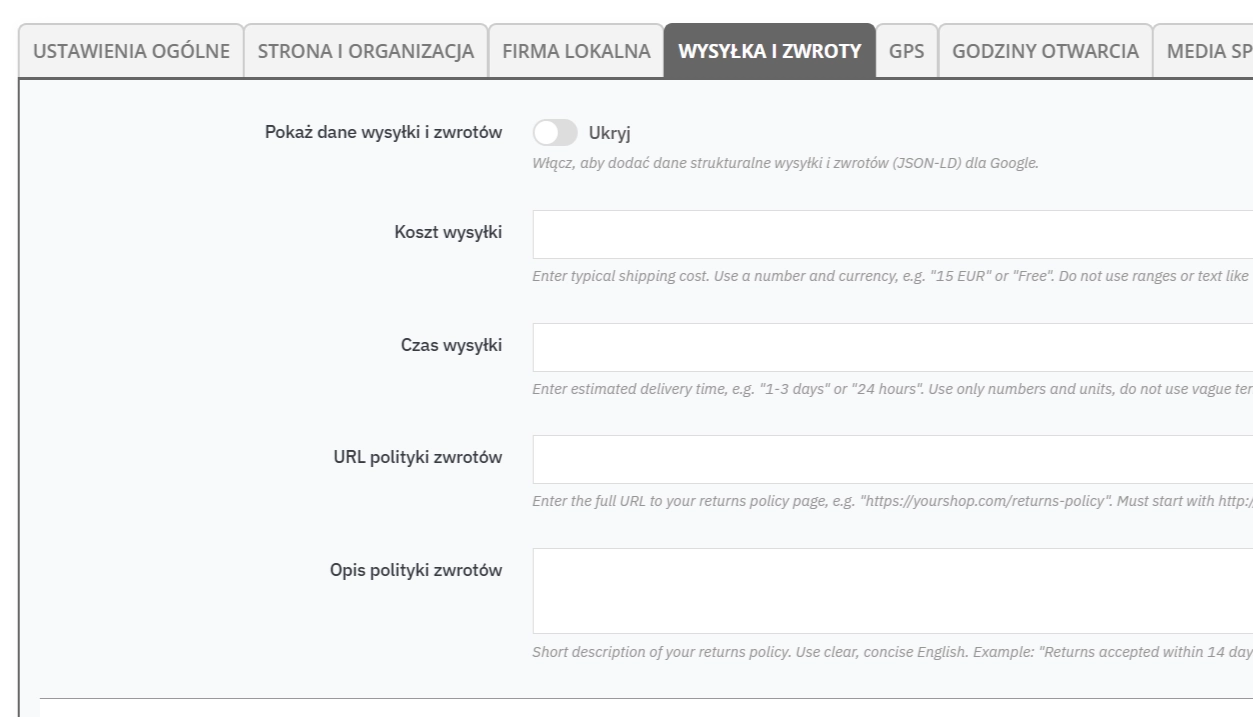
Task: Click the Opis polityki zwrotów label
Action: click(416, 570)
